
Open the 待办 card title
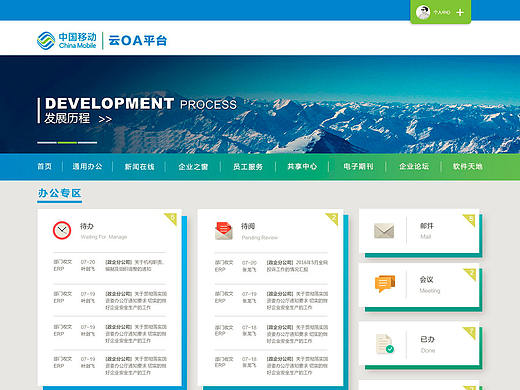pos(87,226)
